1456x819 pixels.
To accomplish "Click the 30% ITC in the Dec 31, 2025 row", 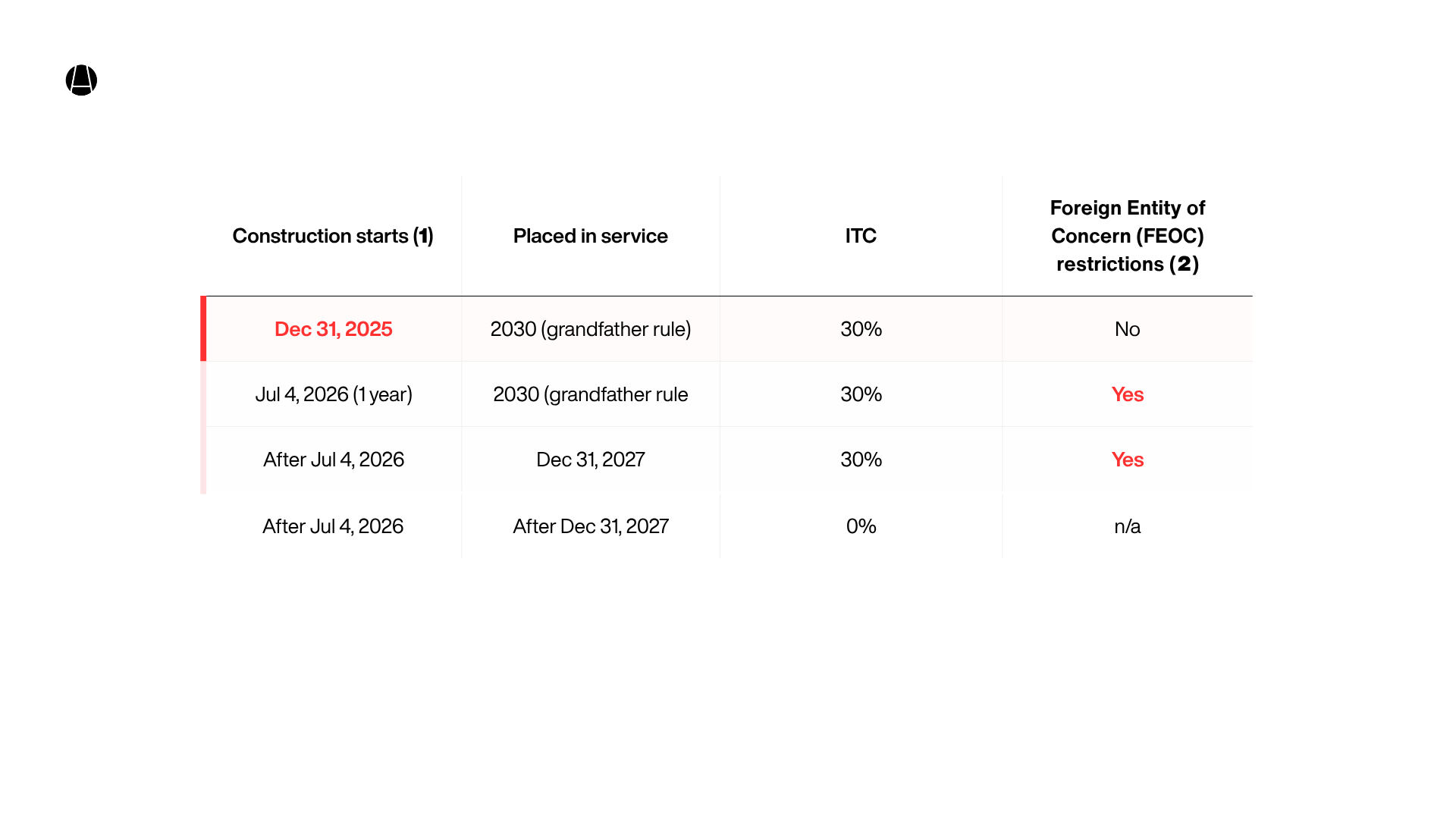I will tap(861, 329).
